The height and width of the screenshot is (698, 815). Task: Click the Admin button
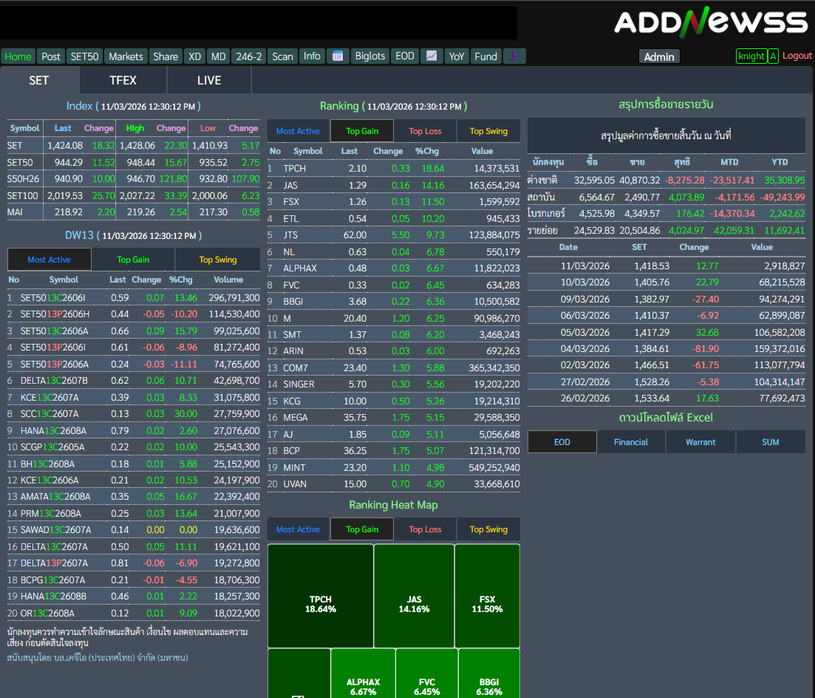click(x=659, y=57)
